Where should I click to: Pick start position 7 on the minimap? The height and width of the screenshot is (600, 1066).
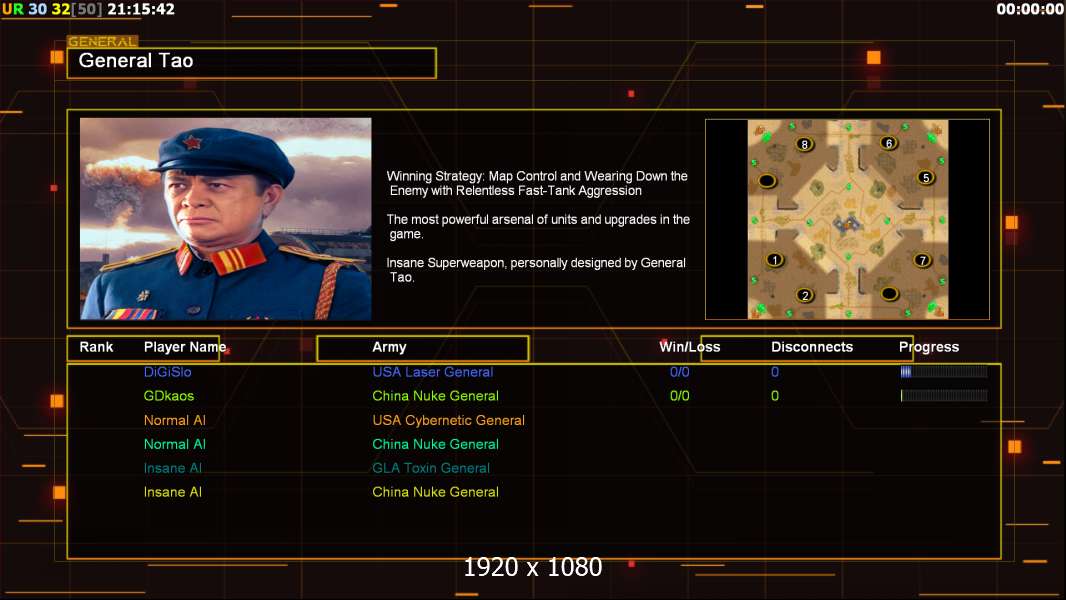(x=922, y=260)
